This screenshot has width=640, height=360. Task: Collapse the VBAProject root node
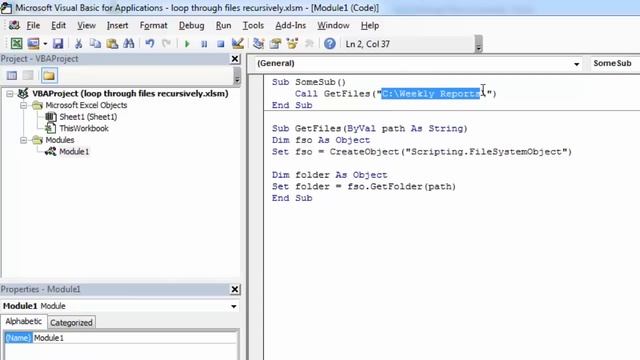10,94
